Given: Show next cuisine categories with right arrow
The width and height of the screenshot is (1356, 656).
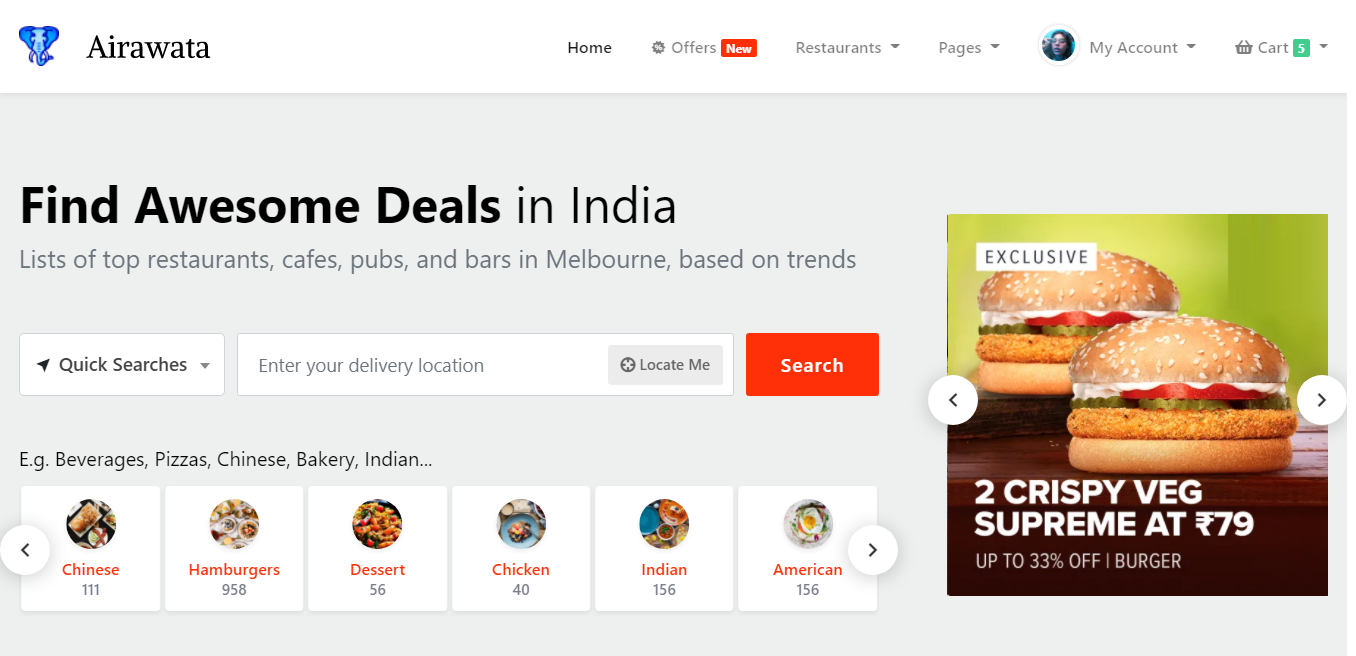Looking at the screenshot, I should pos(873,550).
